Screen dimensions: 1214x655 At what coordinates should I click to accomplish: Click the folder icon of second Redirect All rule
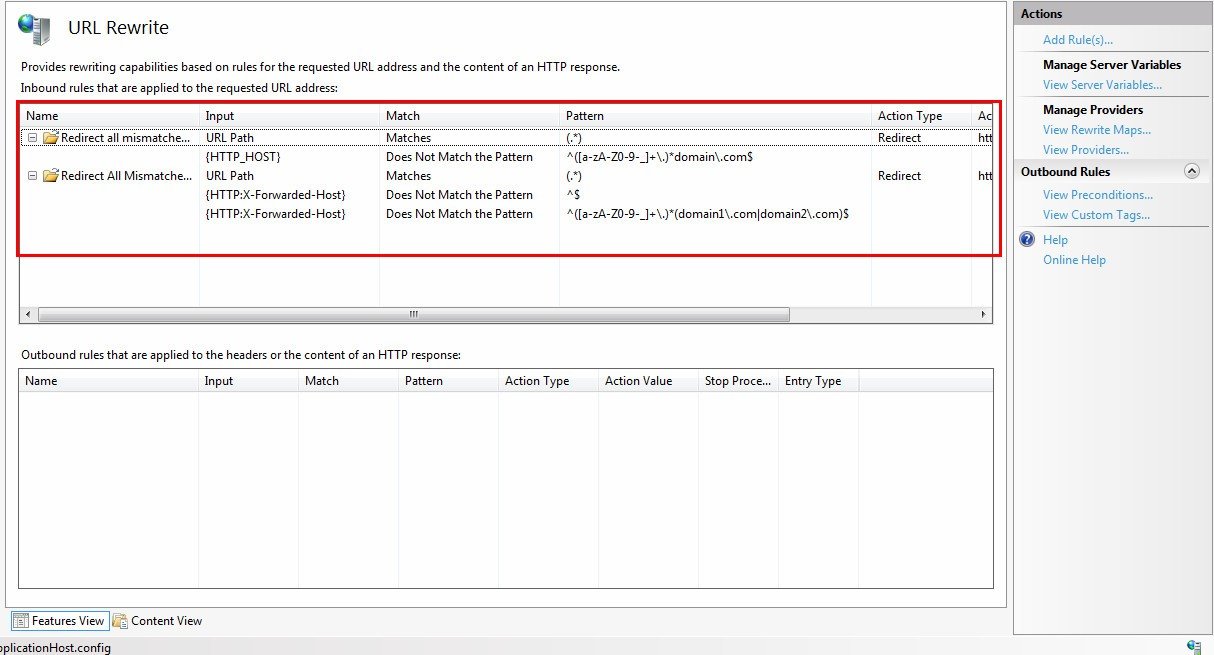(x=50, y=176)
